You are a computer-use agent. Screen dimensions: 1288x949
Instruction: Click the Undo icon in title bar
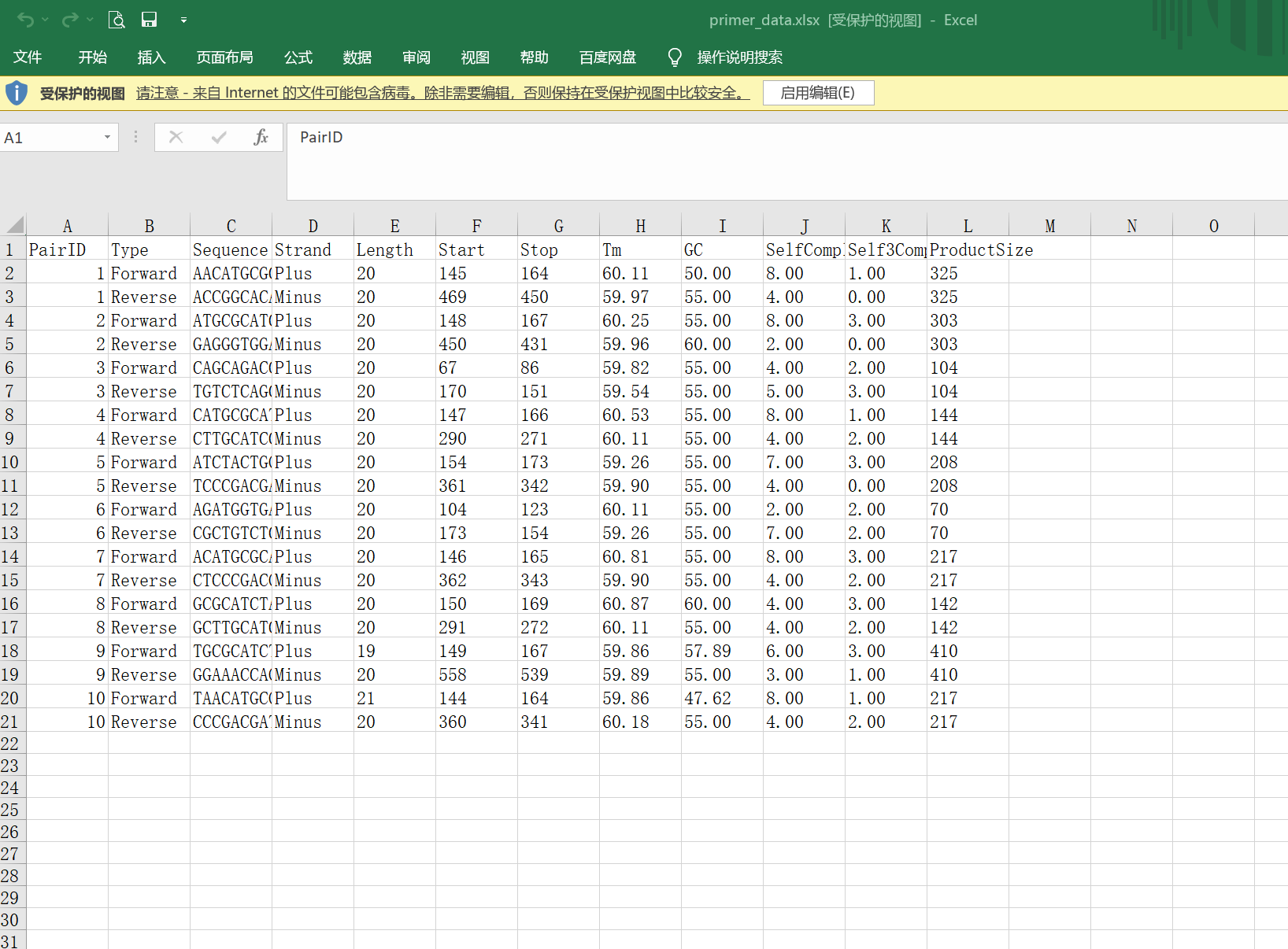coord(25,20)
